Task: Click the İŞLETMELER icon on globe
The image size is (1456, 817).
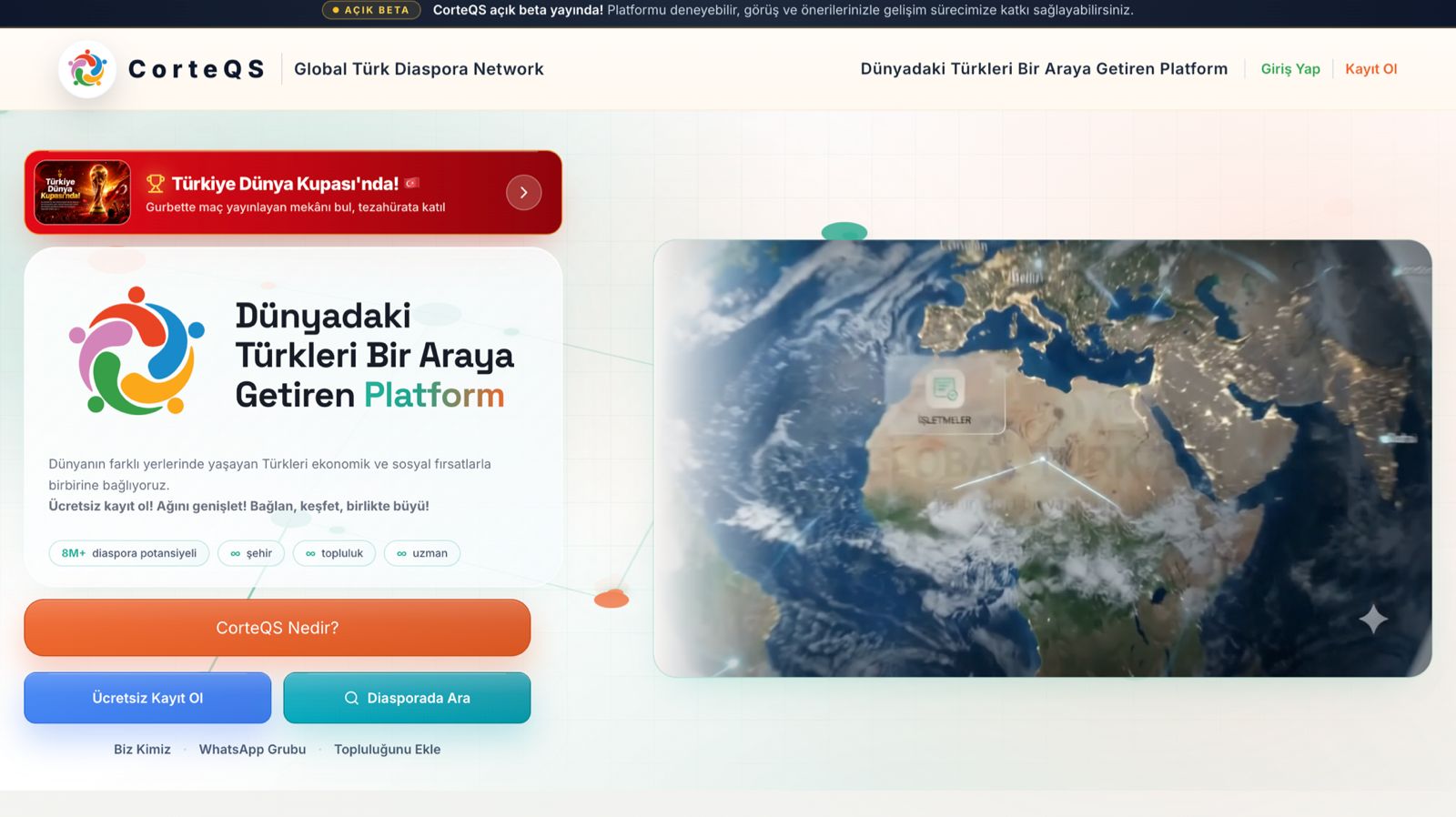Action: point(945,389)
